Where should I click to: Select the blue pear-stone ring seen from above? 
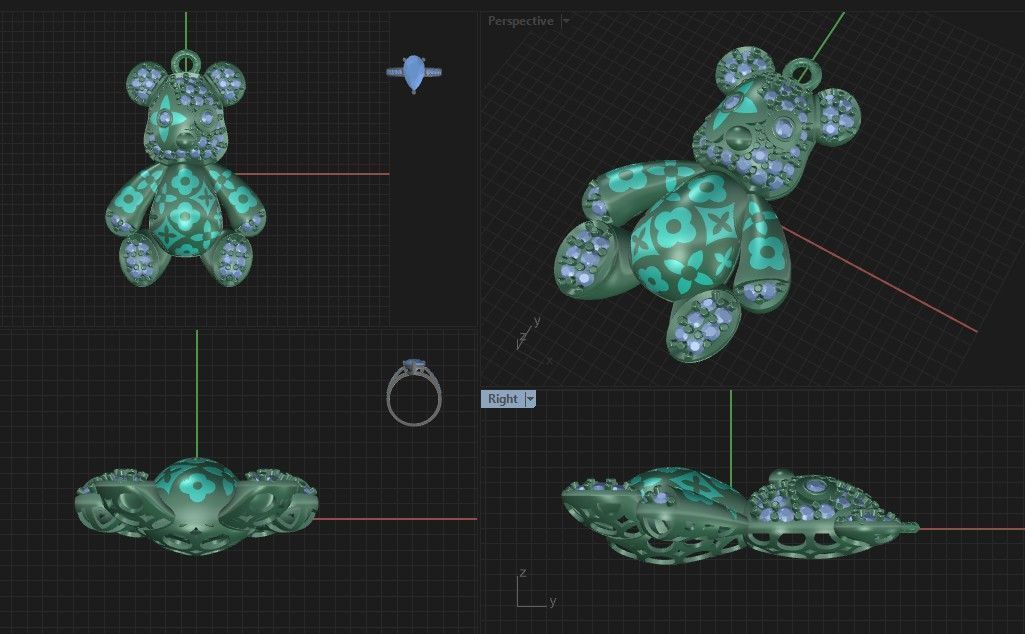point(414,74)
